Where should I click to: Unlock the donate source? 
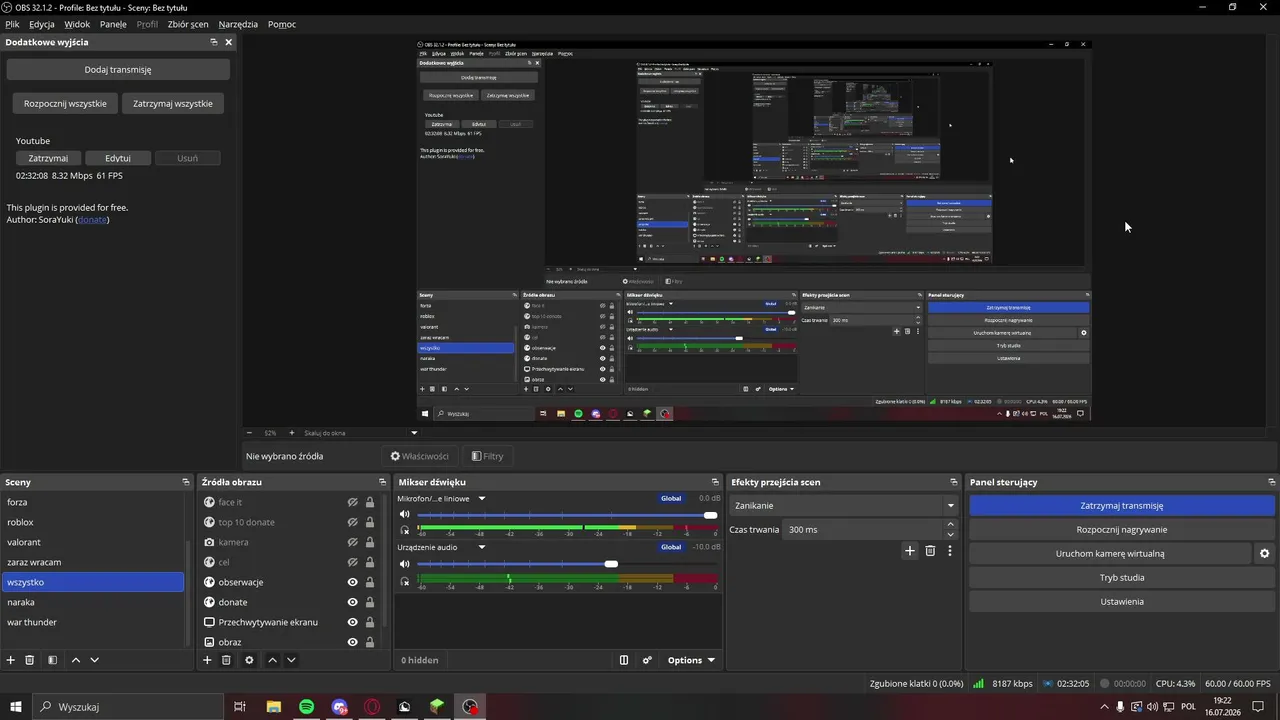coord(370,602)
